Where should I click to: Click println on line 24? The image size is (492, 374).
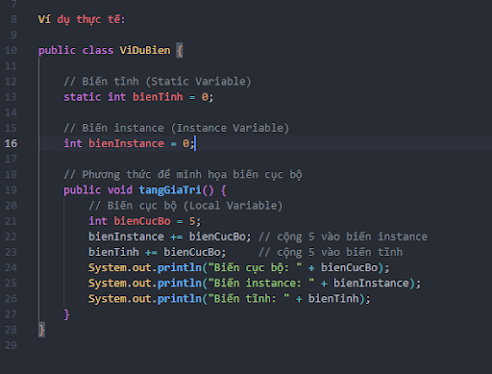(180, 268)
